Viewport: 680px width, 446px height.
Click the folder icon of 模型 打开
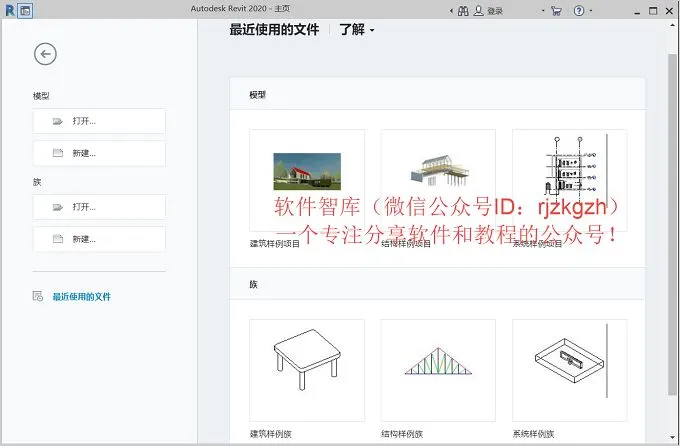58,121
